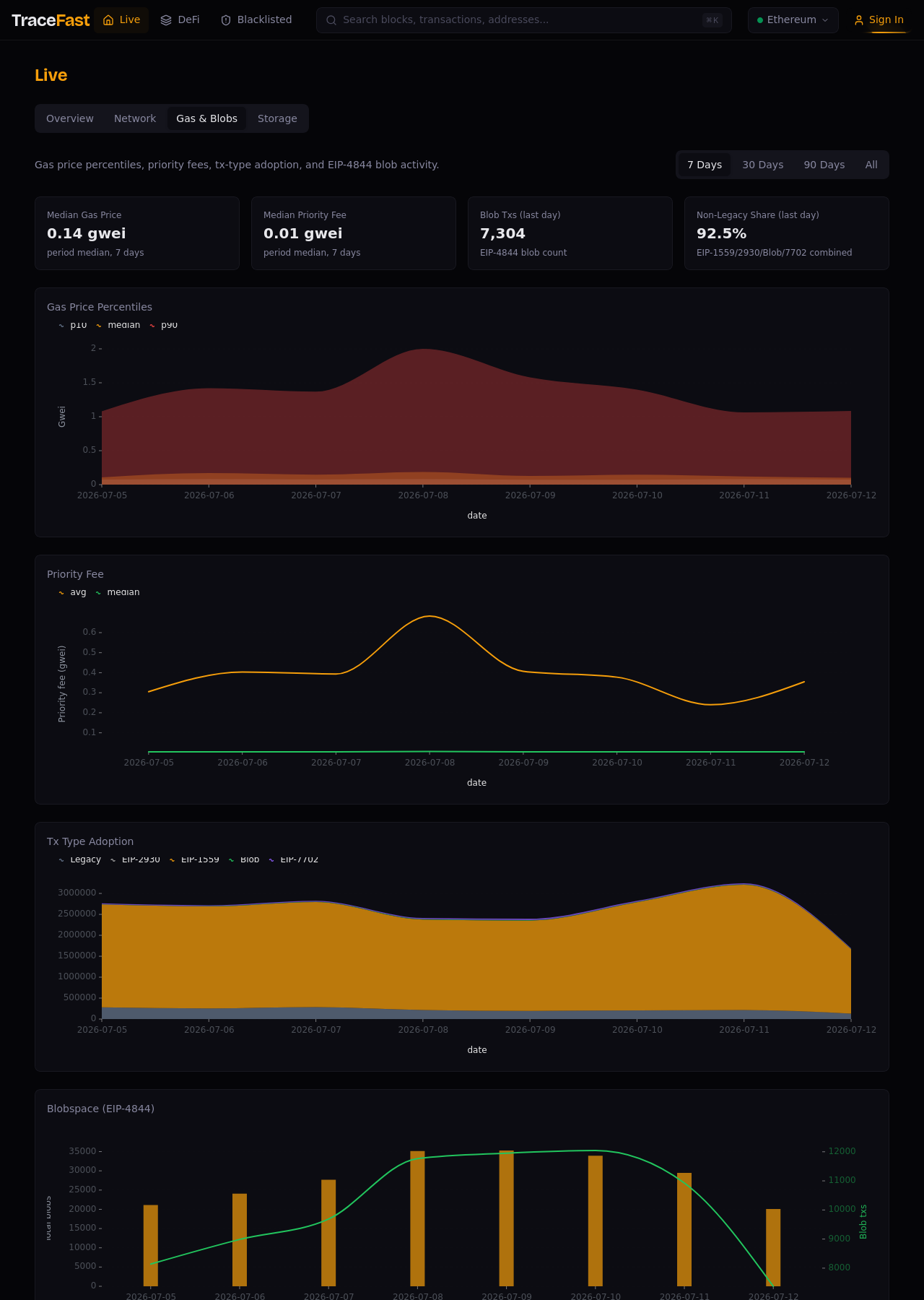Viewport: 924px width, 1300px height.
Task: Click the Blobspace bar for 2026-07-12
Action: pos(773,1247)
